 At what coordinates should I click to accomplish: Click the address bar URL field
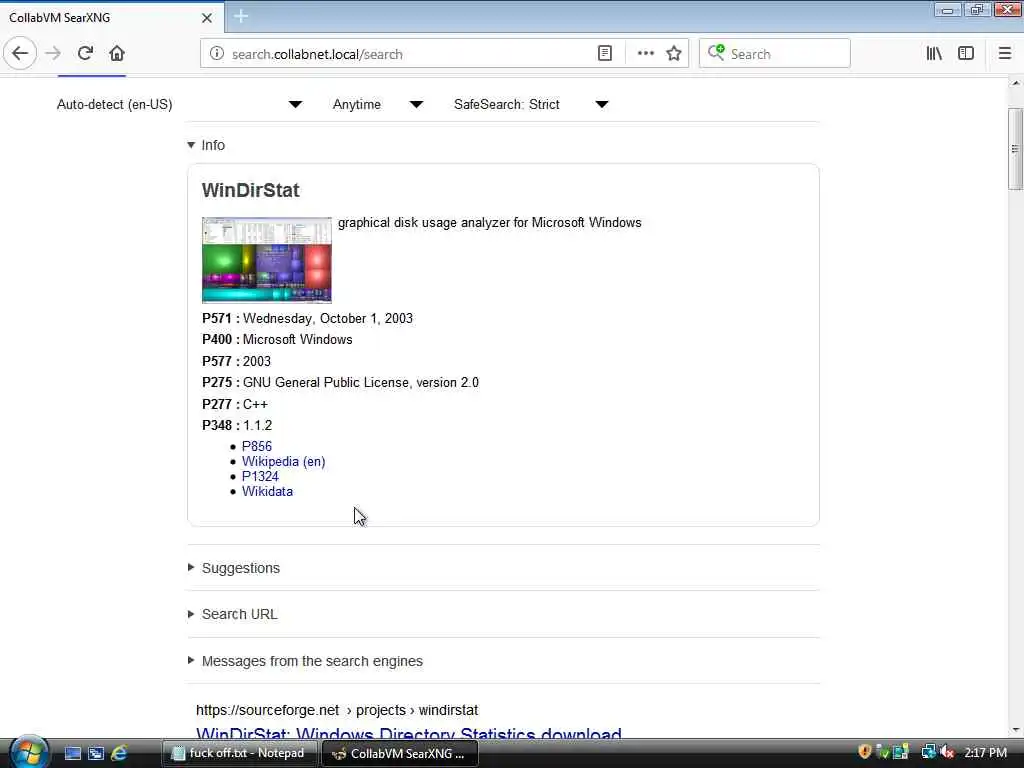coord(410,54)
